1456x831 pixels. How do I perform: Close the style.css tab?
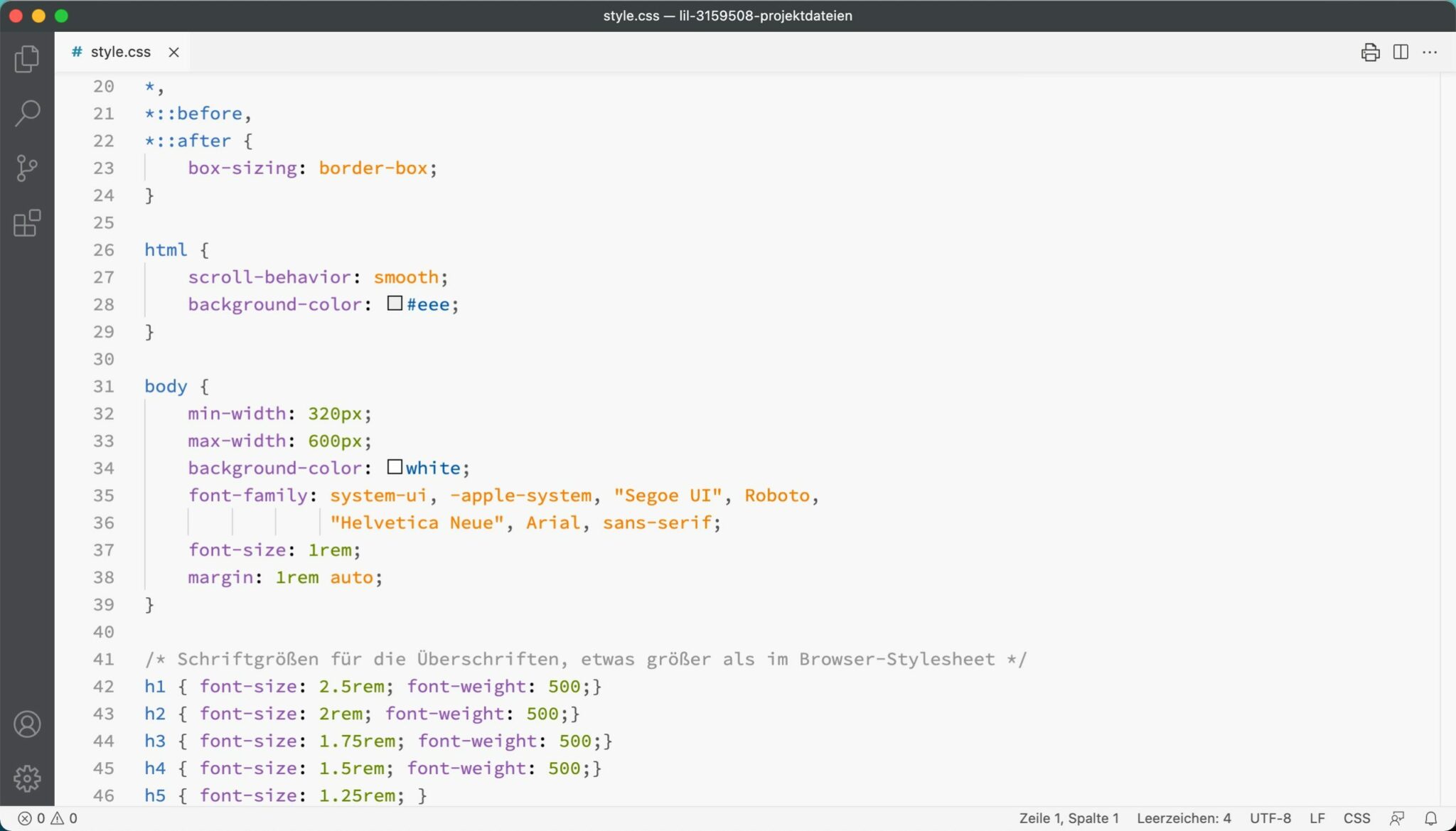pos(174,52)
